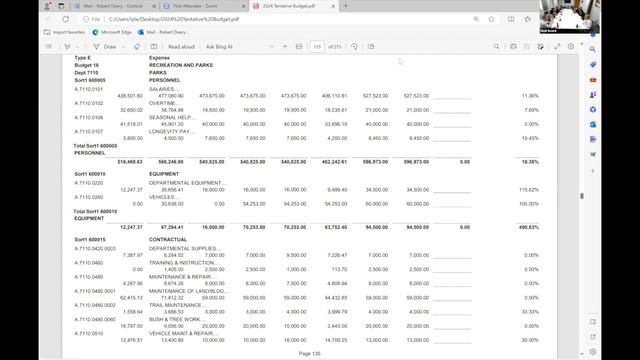Close the 2024 Tentative Budget.pdf tab
This screenshot has width=640, height=360.
(x=333, y=6)
